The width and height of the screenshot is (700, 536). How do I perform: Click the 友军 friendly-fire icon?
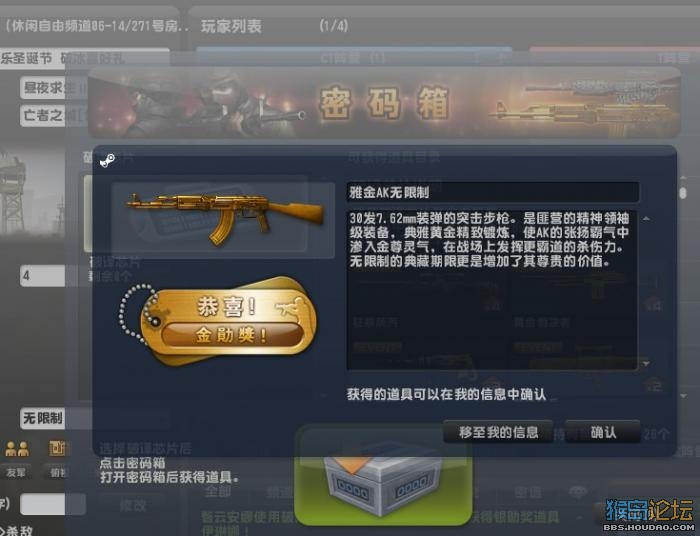click(x=17, y=449)
